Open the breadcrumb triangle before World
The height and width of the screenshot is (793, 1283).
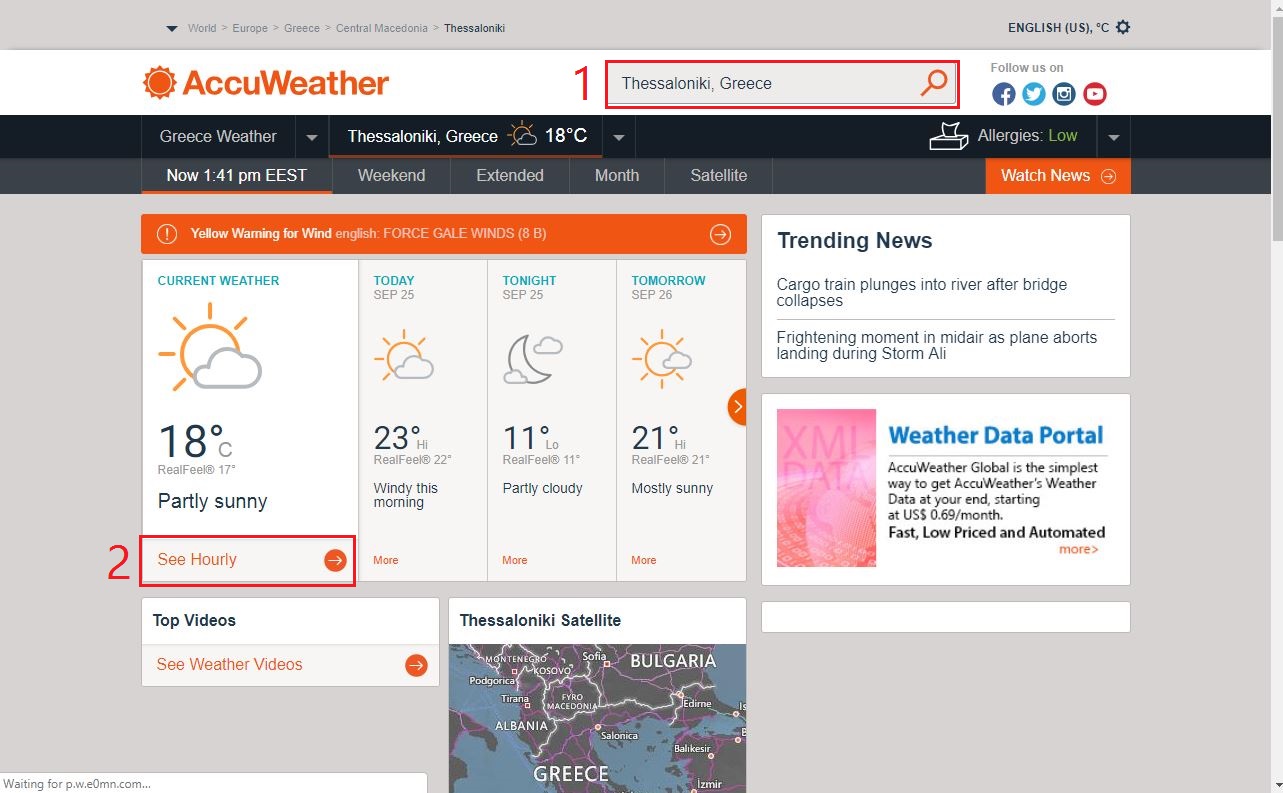click(172, 28)
